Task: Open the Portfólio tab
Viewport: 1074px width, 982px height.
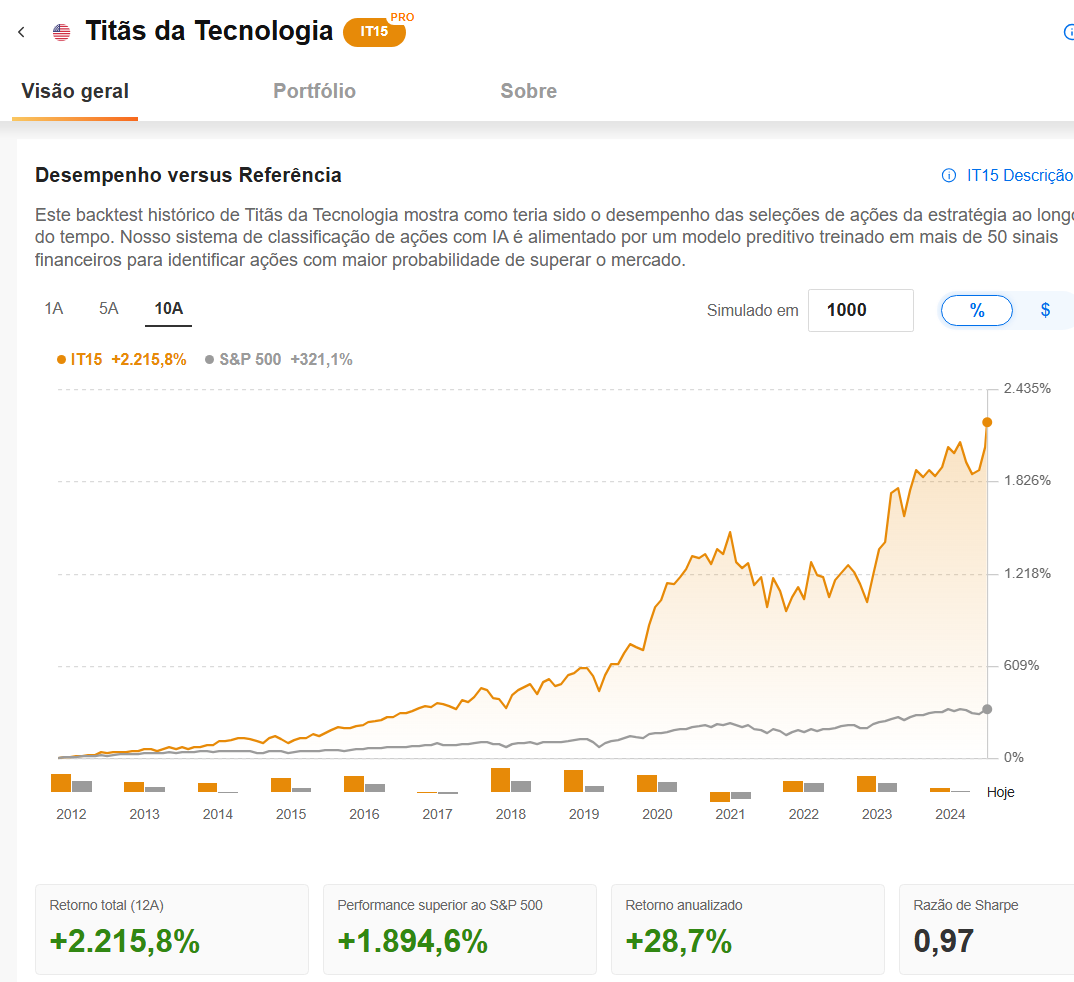Action: point(314,91)
